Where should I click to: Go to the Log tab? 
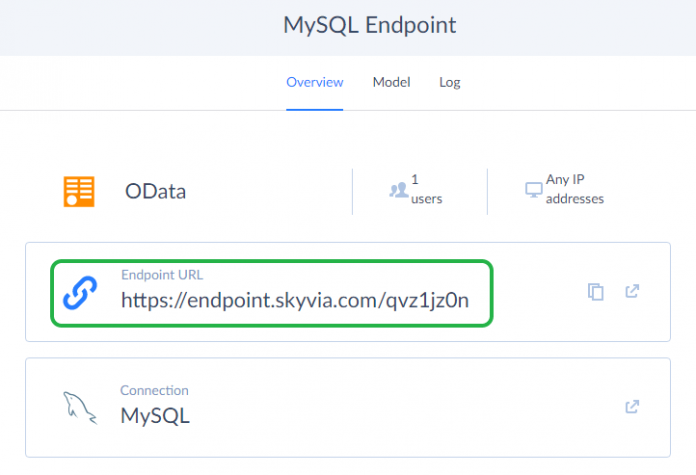450,82
